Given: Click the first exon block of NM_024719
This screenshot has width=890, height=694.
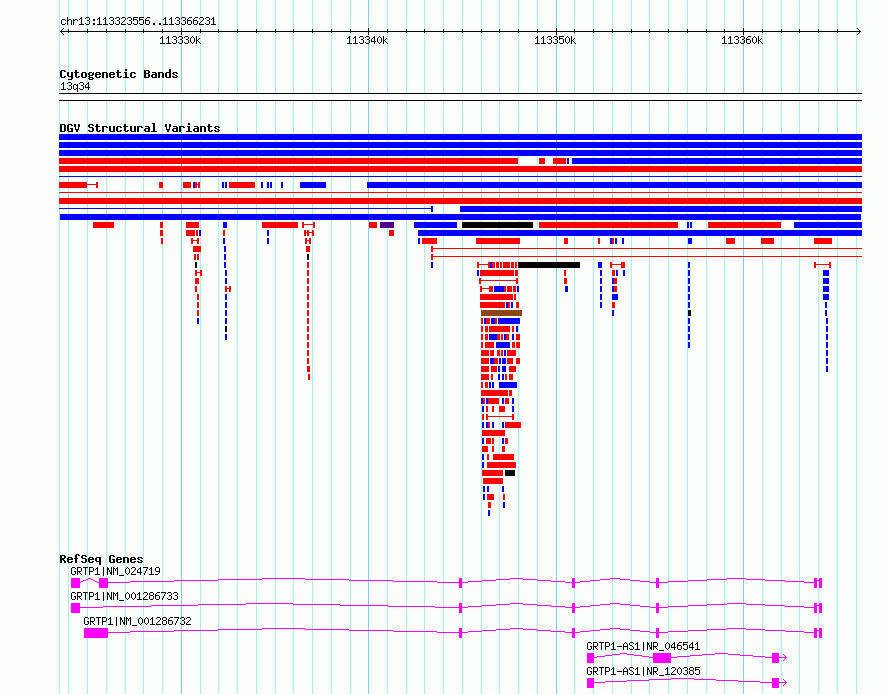Looking at the screenshot, I should coord(75,583).
